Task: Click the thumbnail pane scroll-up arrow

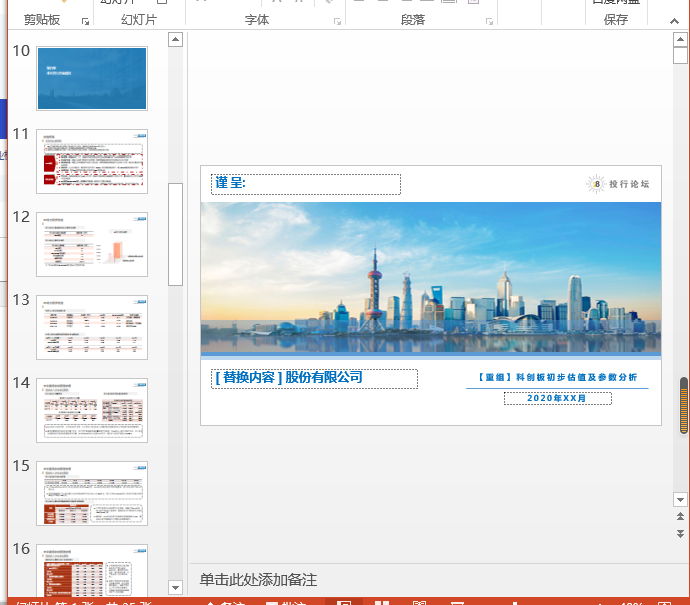Action: (176, 40)
